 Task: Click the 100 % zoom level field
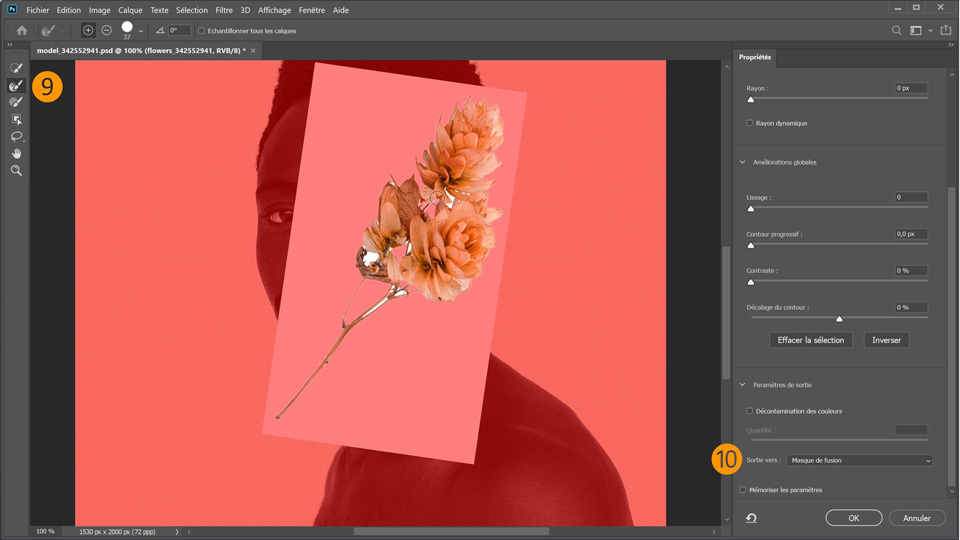click(x=45, y=531)
